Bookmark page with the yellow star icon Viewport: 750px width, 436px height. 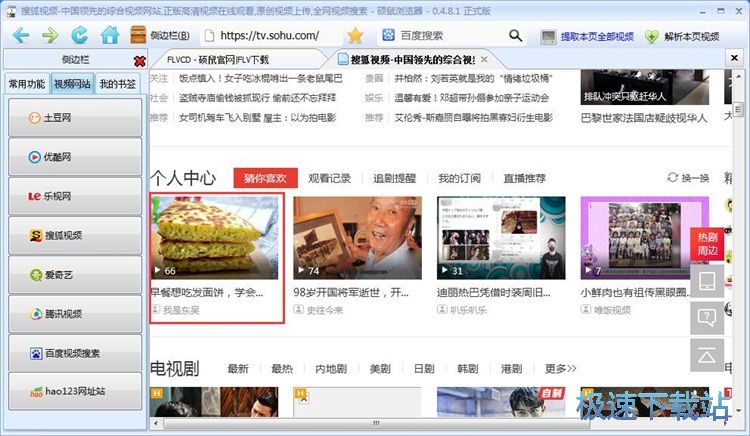355,35
